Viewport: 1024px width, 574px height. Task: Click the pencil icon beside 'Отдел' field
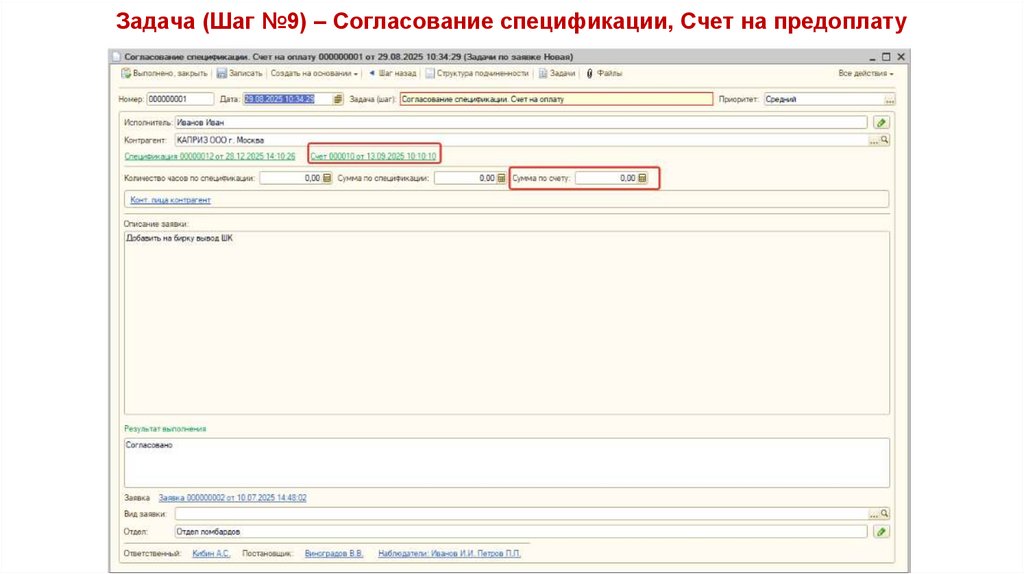(880, 532)
